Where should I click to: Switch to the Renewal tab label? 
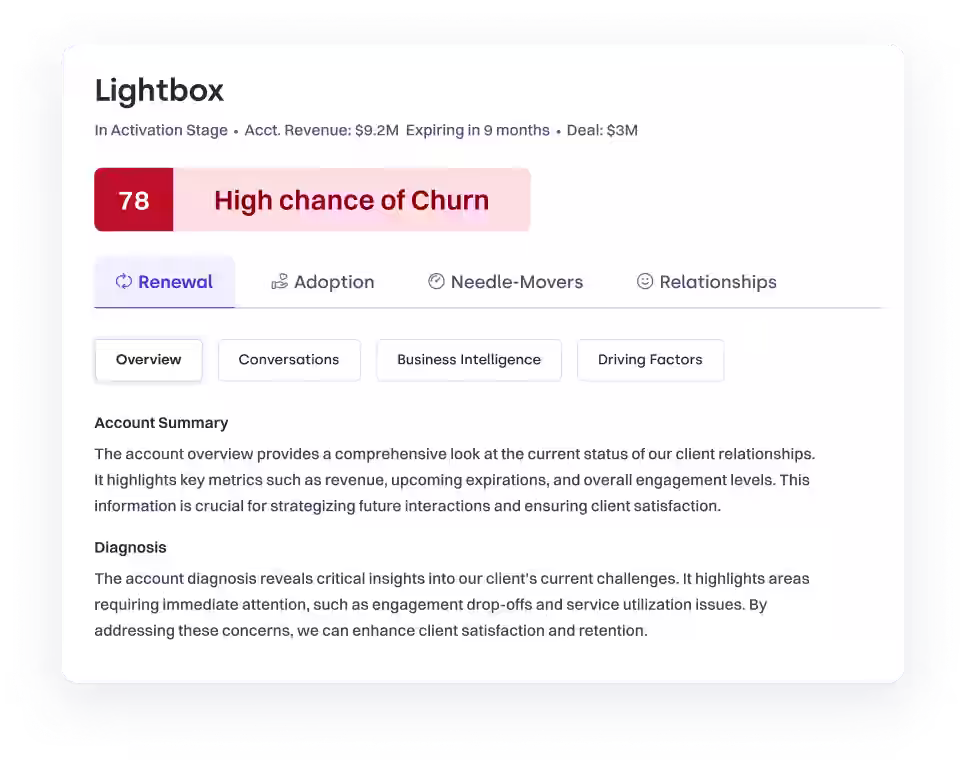[x=175, y=282]
